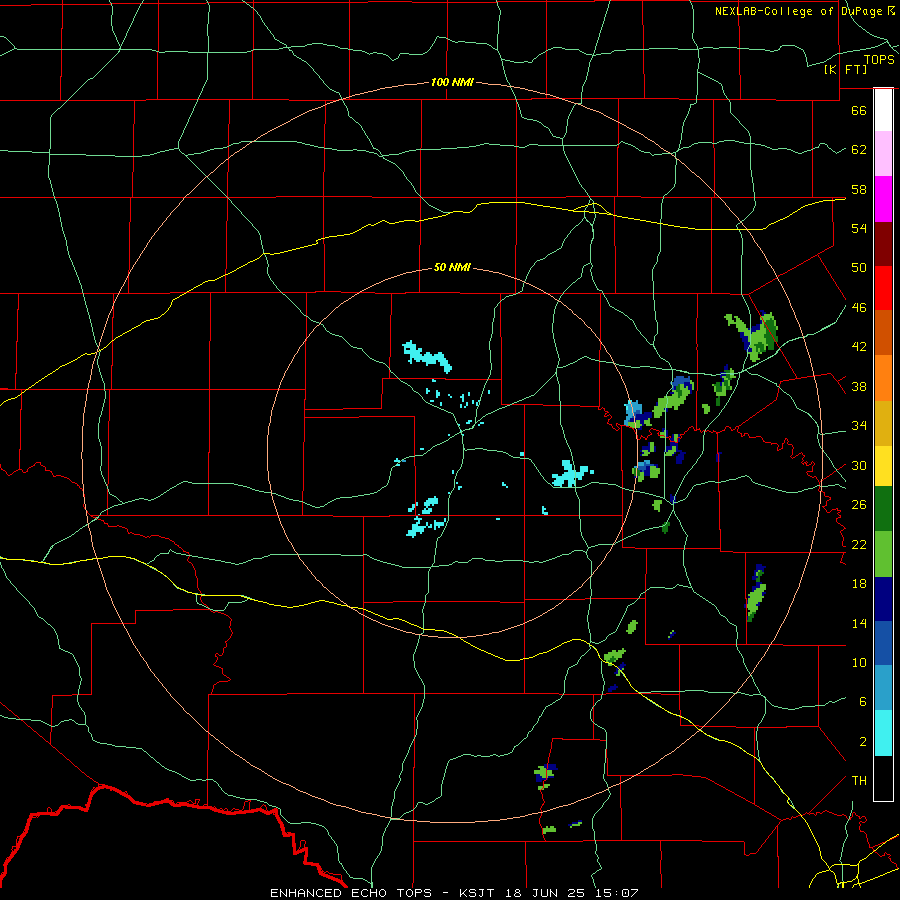
Task: Click the 'ENHANCED ECHO TOPS' title text
Action: pyautogui.click(x=351, y=893)
